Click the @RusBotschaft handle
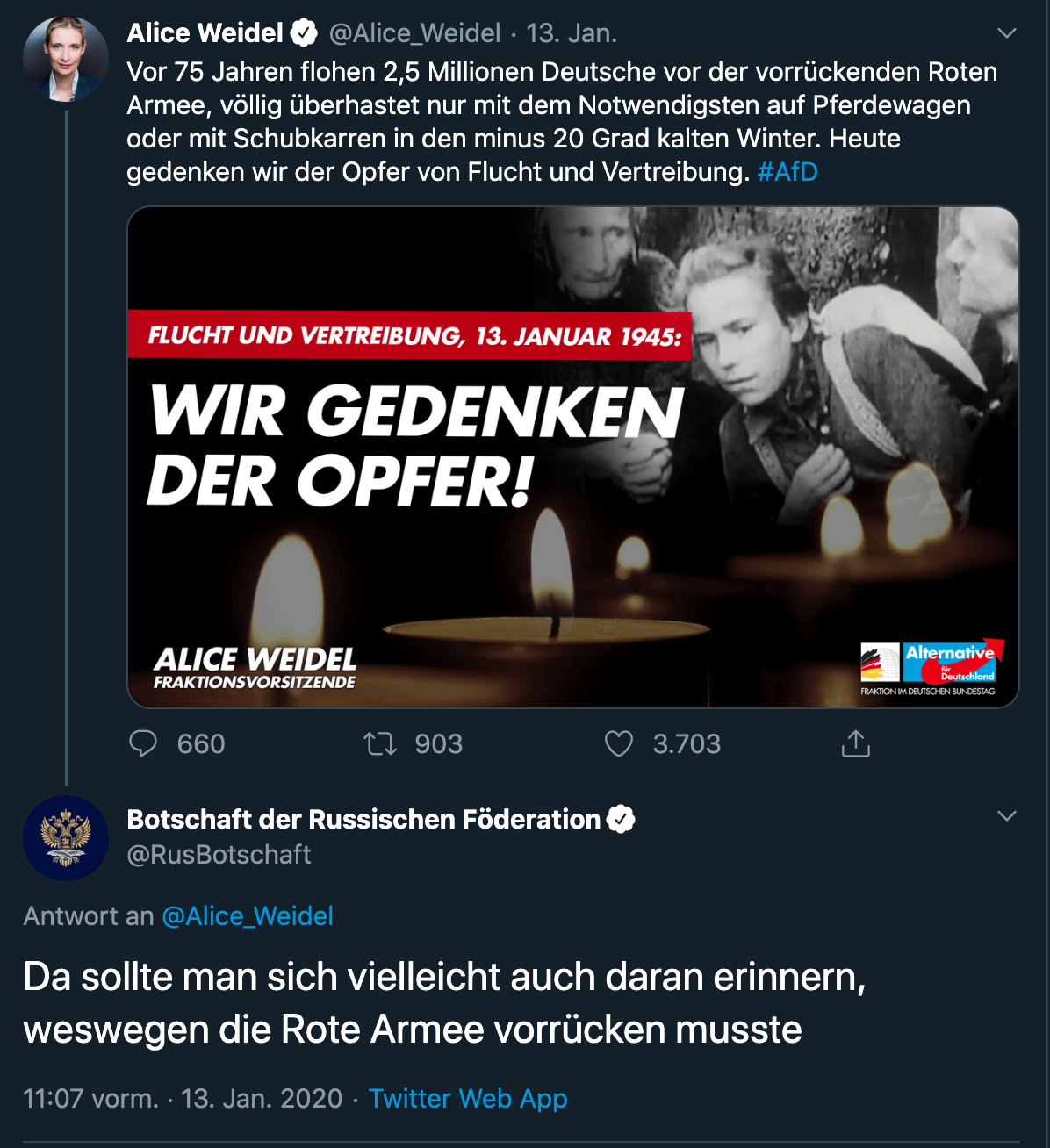Viewport: 1050px width, 1148px height. point(219,854)
